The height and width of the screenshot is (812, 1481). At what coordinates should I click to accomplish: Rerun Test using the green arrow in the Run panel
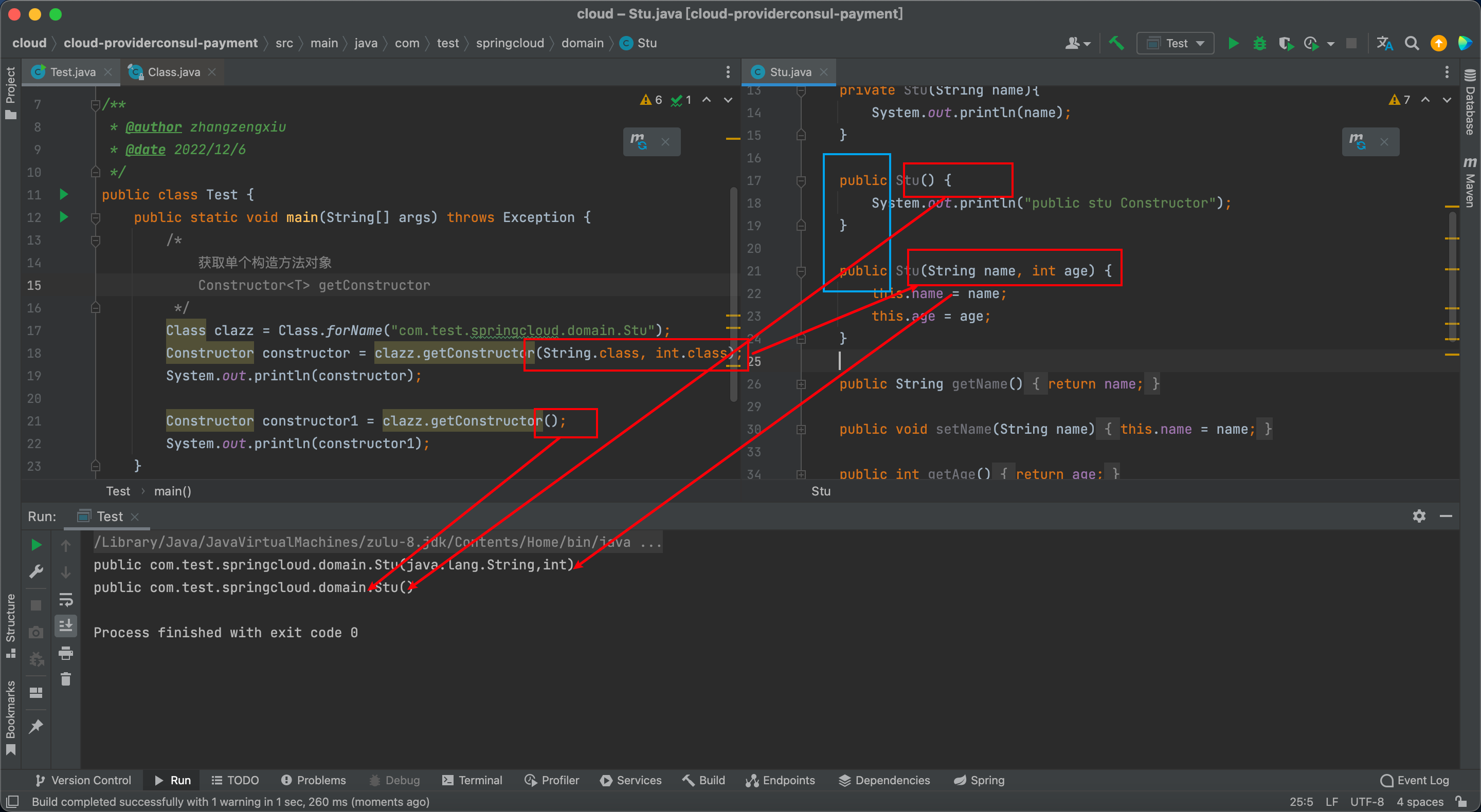35,545
